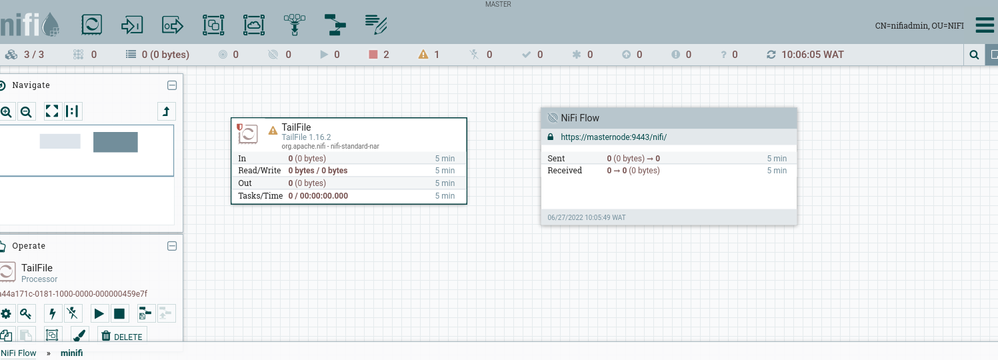998x360 pixels.
Task: Click the actual size icon in Navigate
Action: [73, 112]
